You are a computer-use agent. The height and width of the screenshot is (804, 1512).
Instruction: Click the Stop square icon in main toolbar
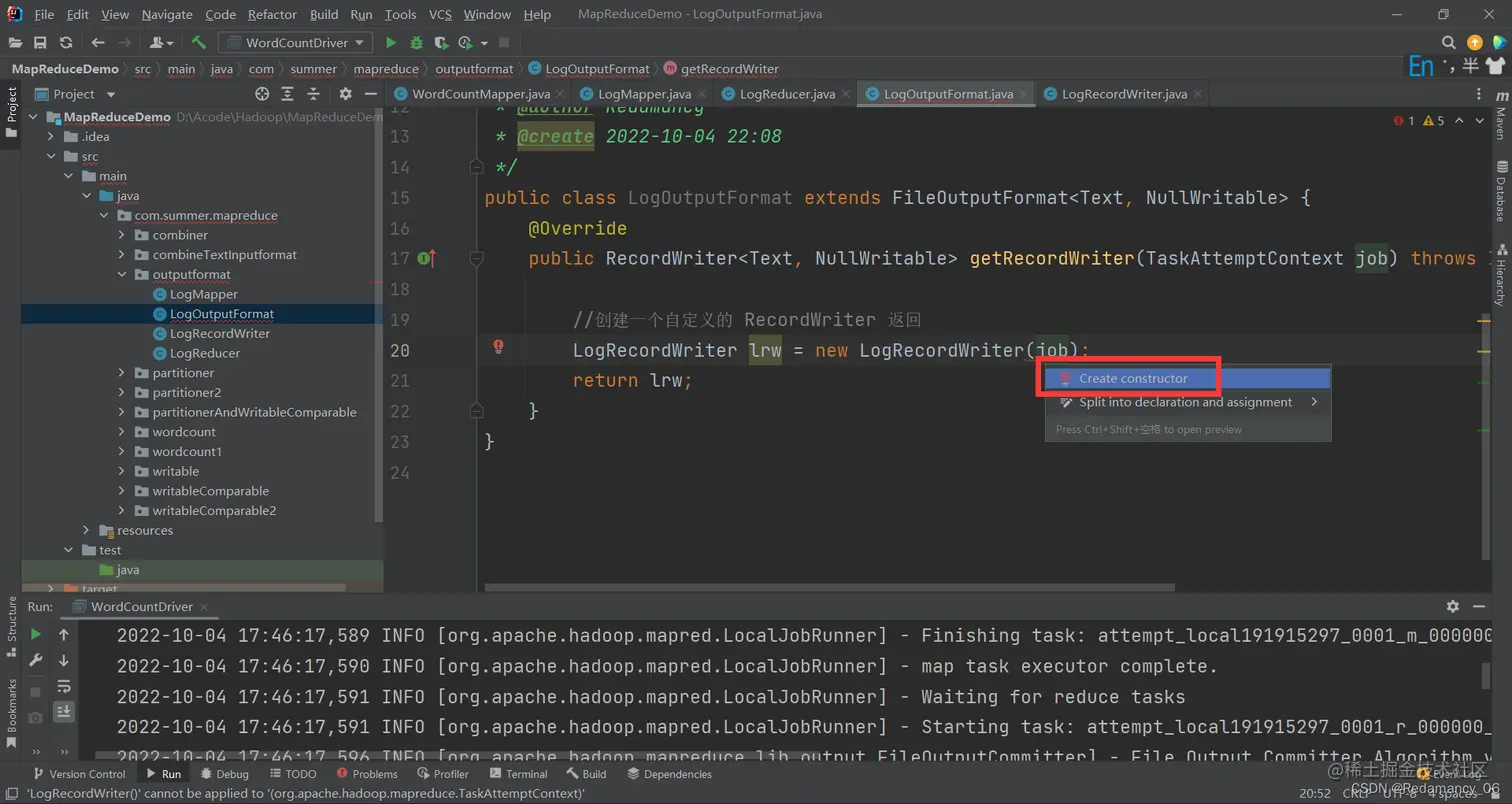pyautogui.click(x=504, y=43)
